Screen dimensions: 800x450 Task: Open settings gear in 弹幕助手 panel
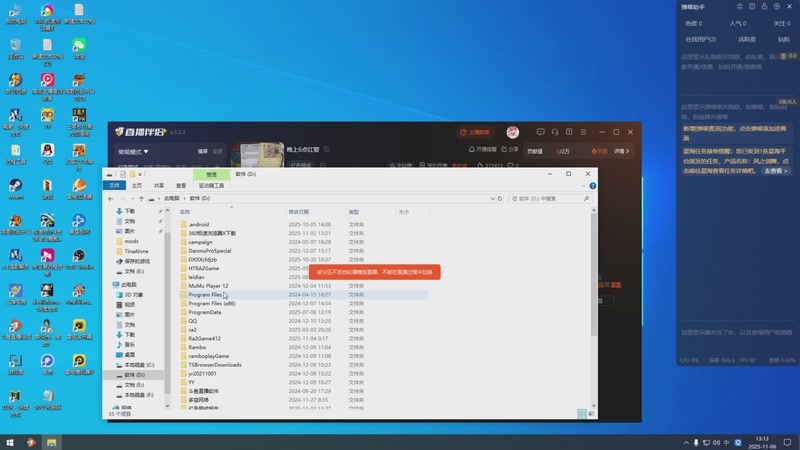[x=777, y=7]
